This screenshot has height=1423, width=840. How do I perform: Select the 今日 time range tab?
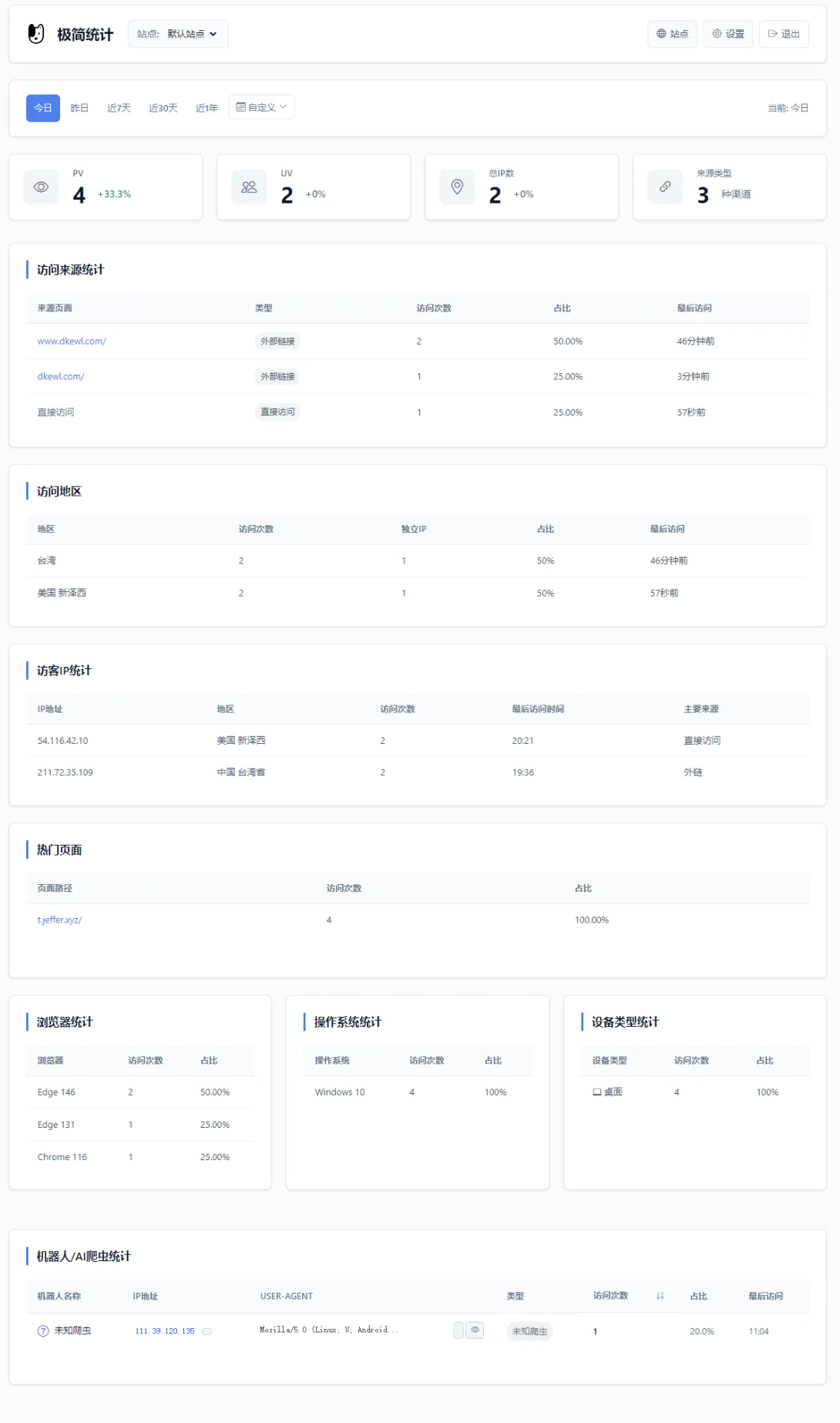(43, 108)
